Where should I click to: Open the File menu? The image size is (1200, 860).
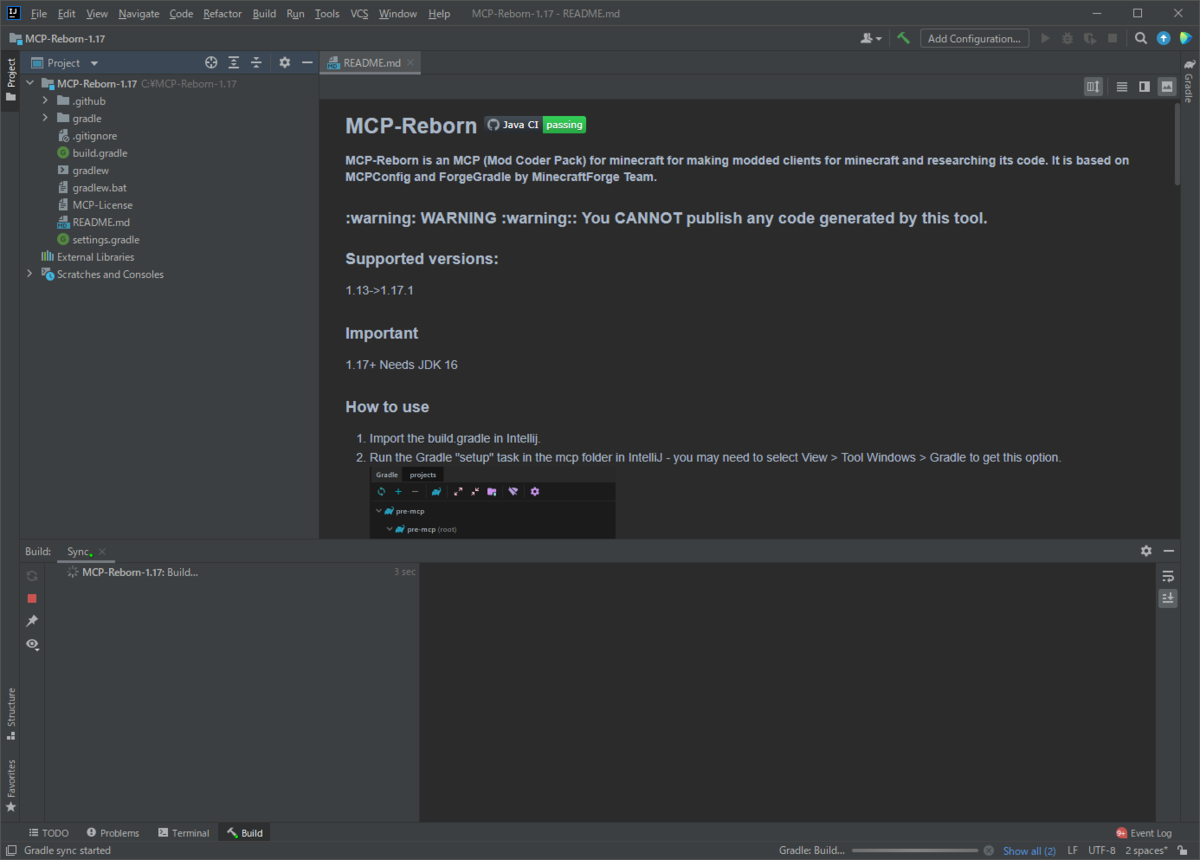coord(38,14)
